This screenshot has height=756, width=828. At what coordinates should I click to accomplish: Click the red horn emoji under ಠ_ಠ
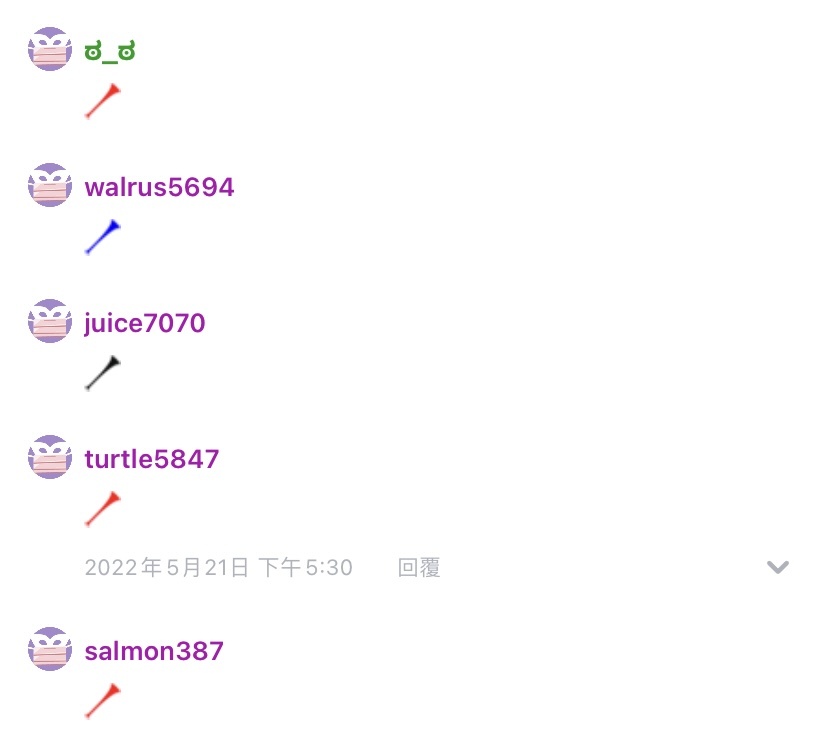(103, 101)
